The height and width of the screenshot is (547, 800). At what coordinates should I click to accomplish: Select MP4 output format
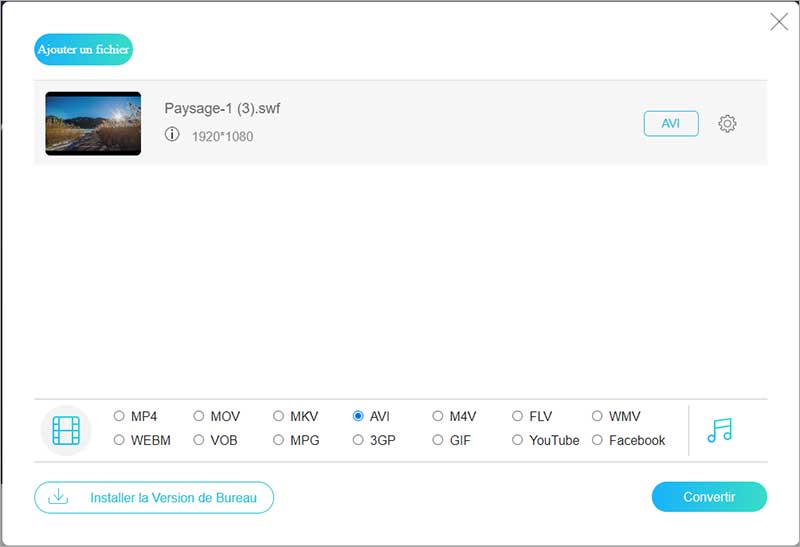[120, 416]
